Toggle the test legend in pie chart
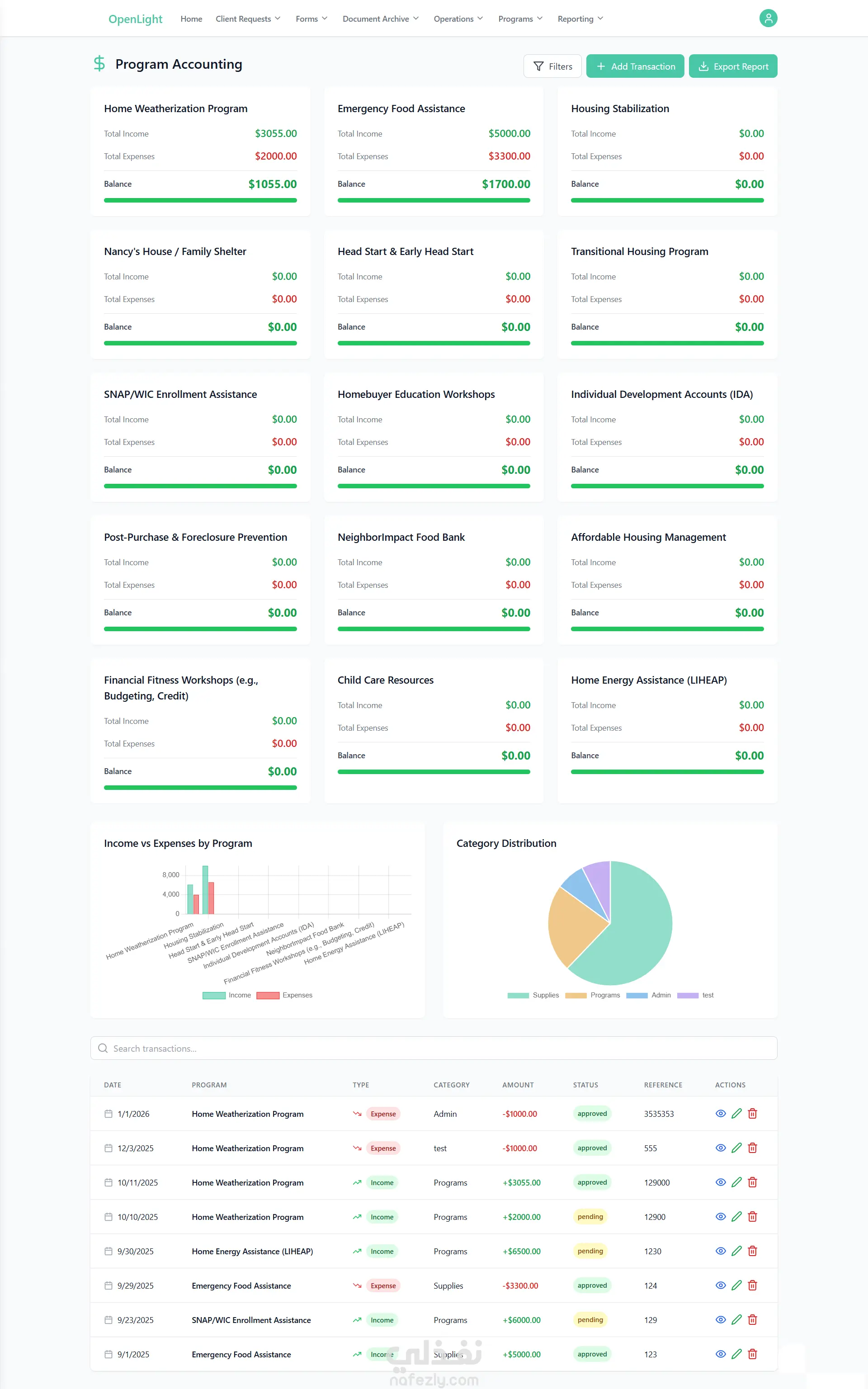868x1389 pixels. coord(695,995)
